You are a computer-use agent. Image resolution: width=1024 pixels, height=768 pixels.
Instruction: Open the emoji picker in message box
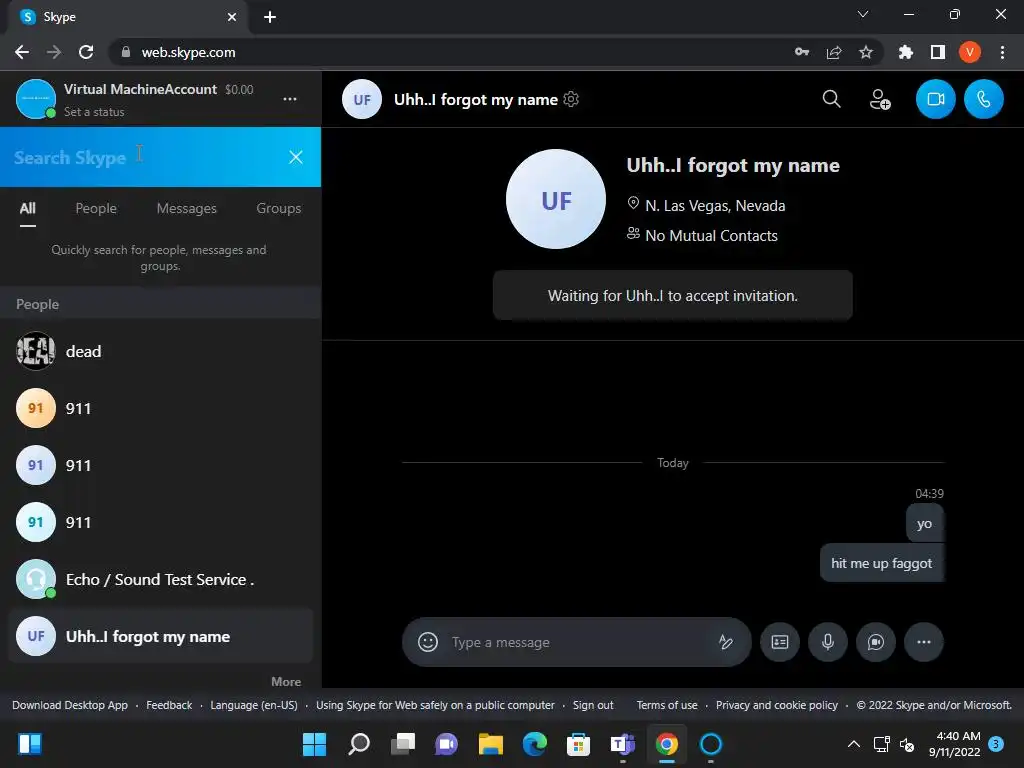click(x=428, y=642)
